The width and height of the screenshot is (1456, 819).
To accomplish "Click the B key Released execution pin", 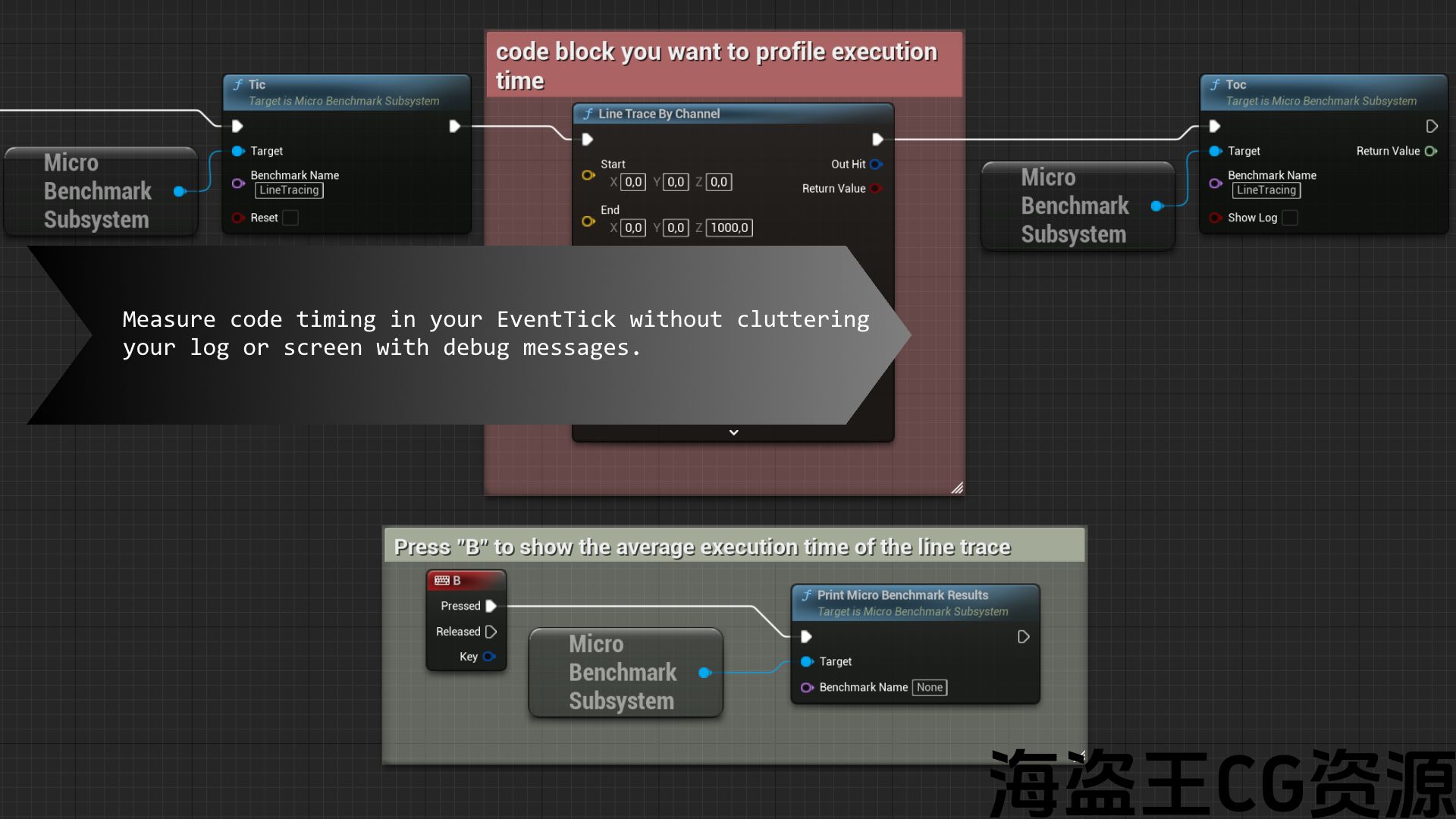I will [491, 632].
